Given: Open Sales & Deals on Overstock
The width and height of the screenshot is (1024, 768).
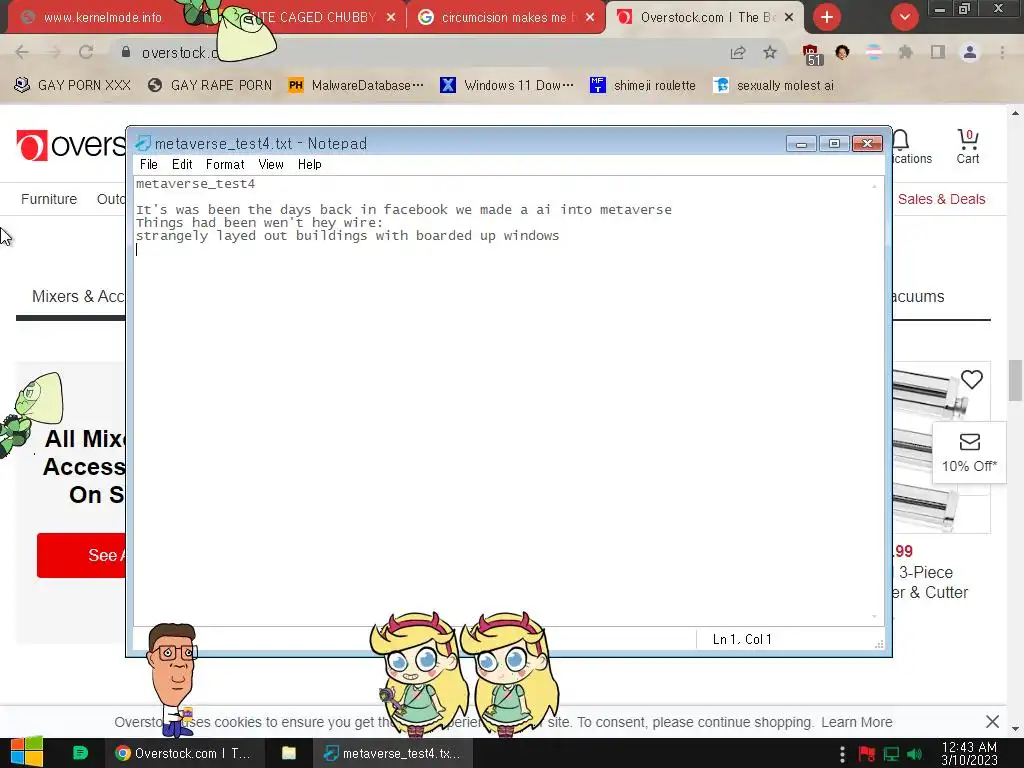Looking at the screenshot, I should pyautogui.click(x=941, y=199).
